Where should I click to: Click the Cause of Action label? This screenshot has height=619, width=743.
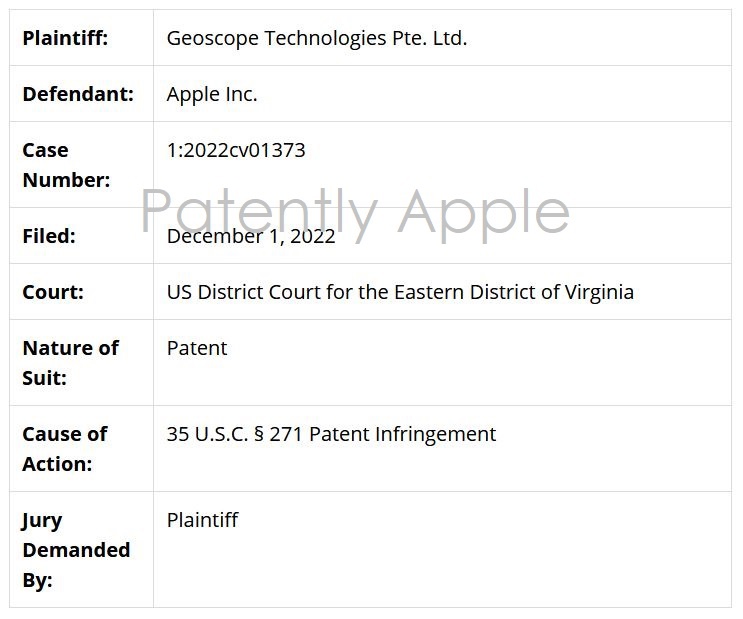coord(64,449)
